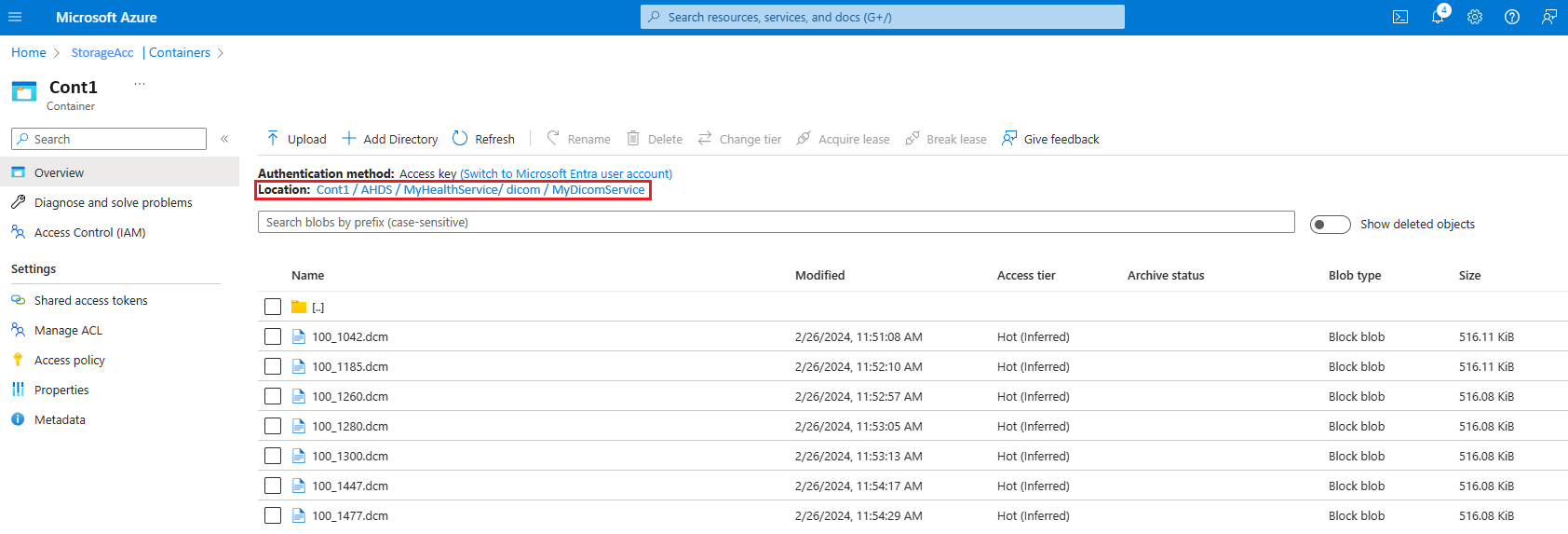This screenshot has width=1568, height=534.
Task: Click Access Control (IAM) people icon
Action: pyautogui.click(x=19, y=232)
